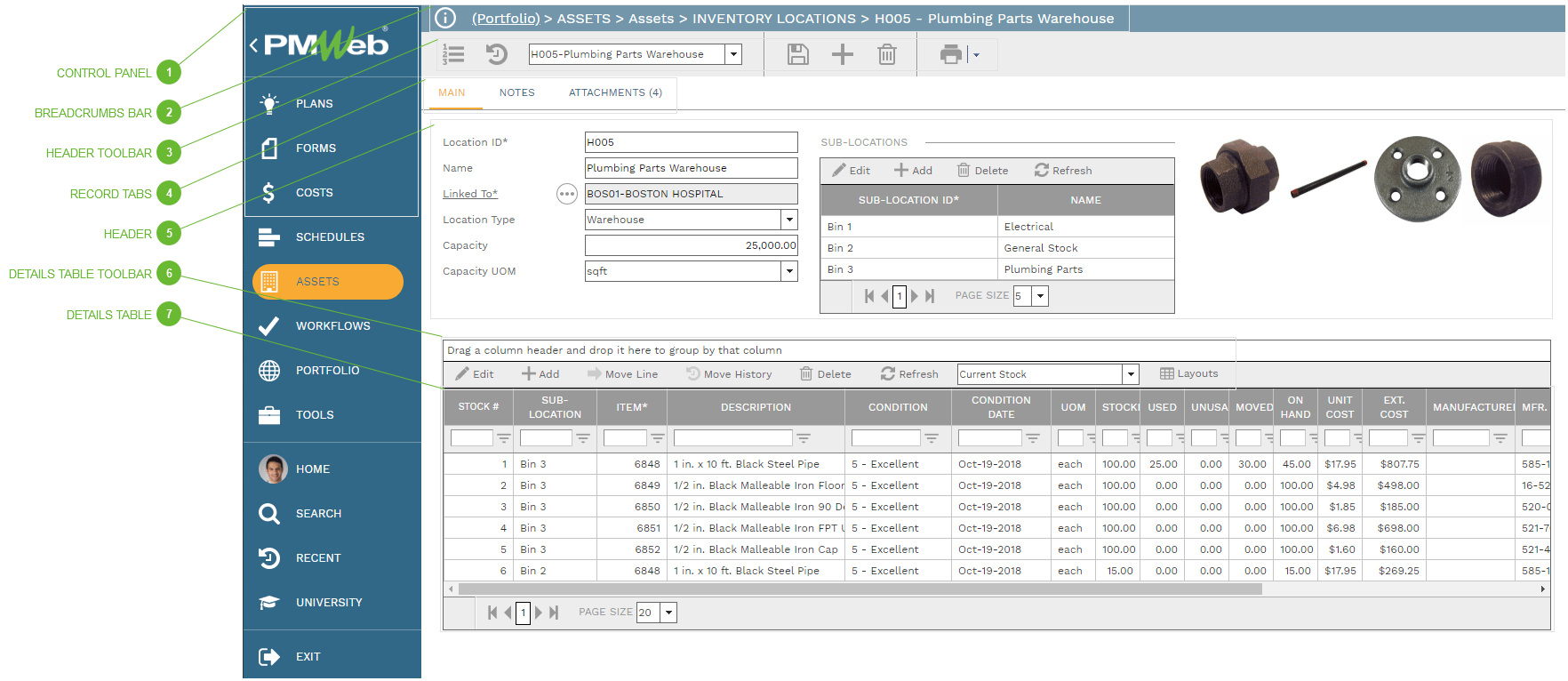Open the Current Stock view dropdown
This screenshot has width=1568, height=681.
(x=1131, y=374)
